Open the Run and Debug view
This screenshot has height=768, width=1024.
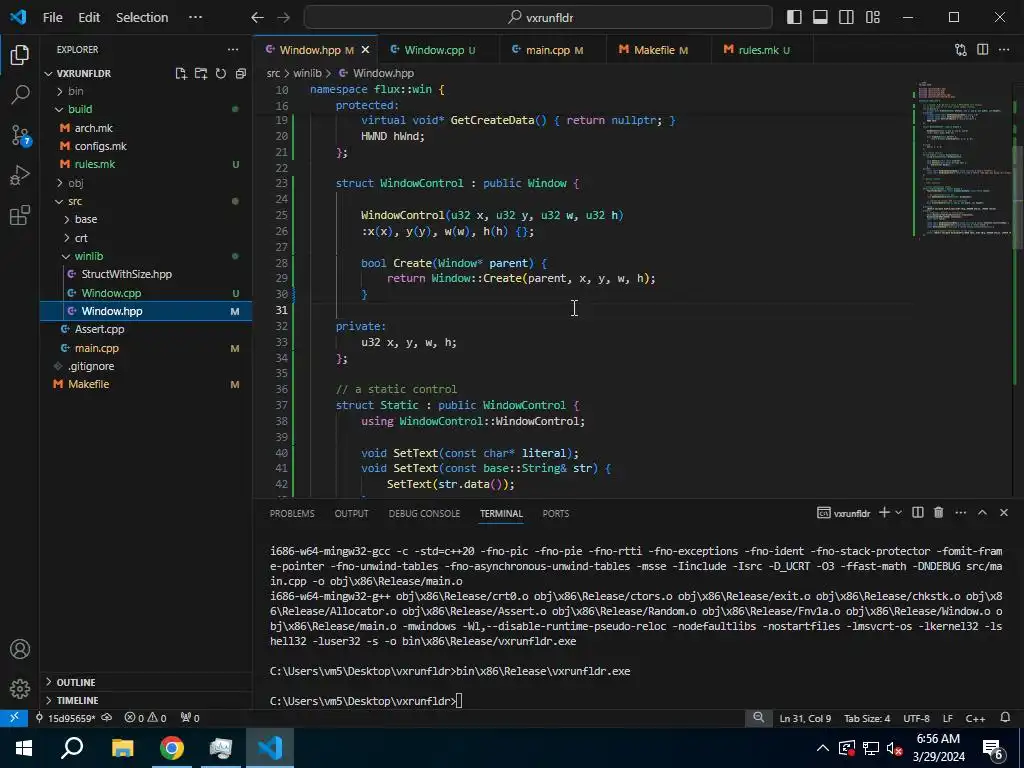click(20, 175)
